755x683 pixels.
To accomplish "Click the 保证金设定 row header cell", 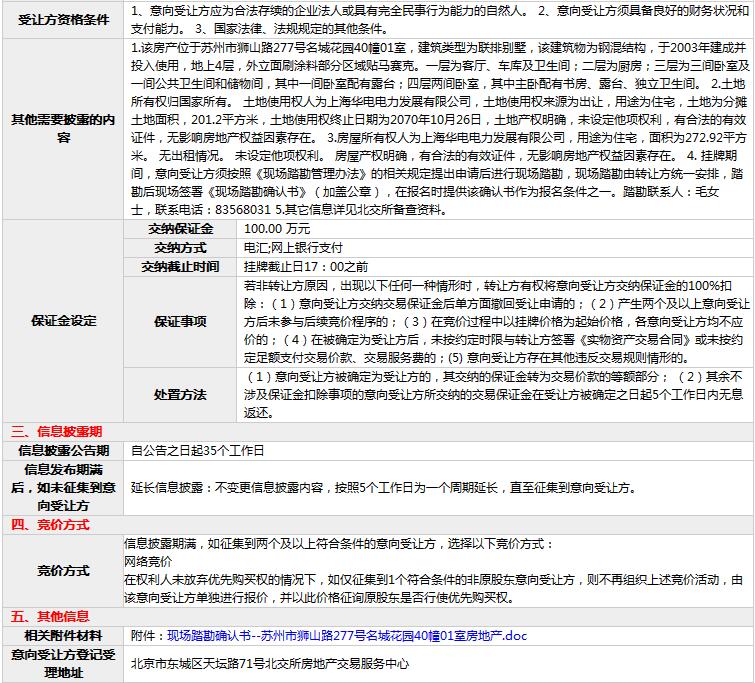I will tap(64, 321).
